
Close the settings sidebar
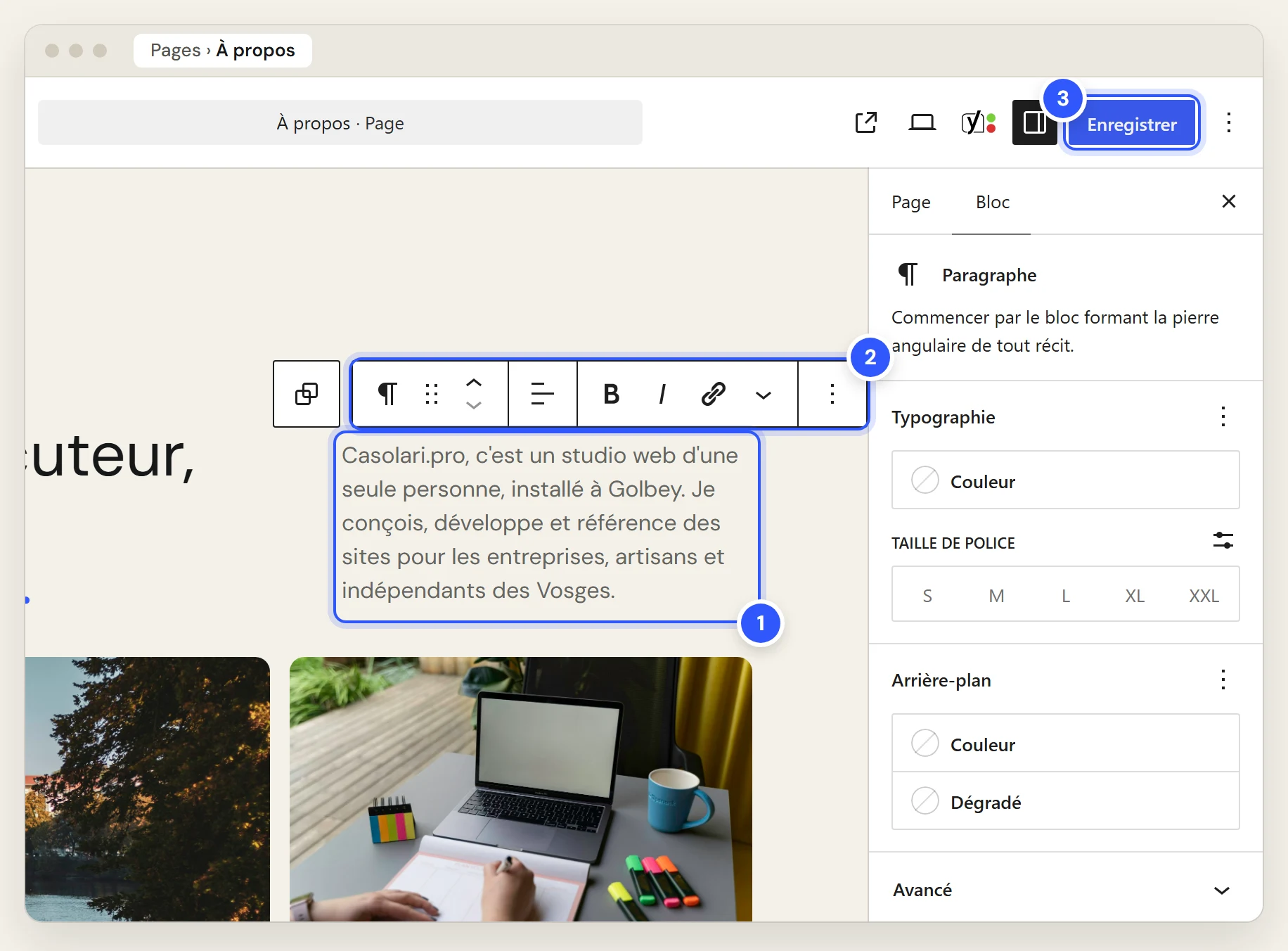(x=1229, y=201)
